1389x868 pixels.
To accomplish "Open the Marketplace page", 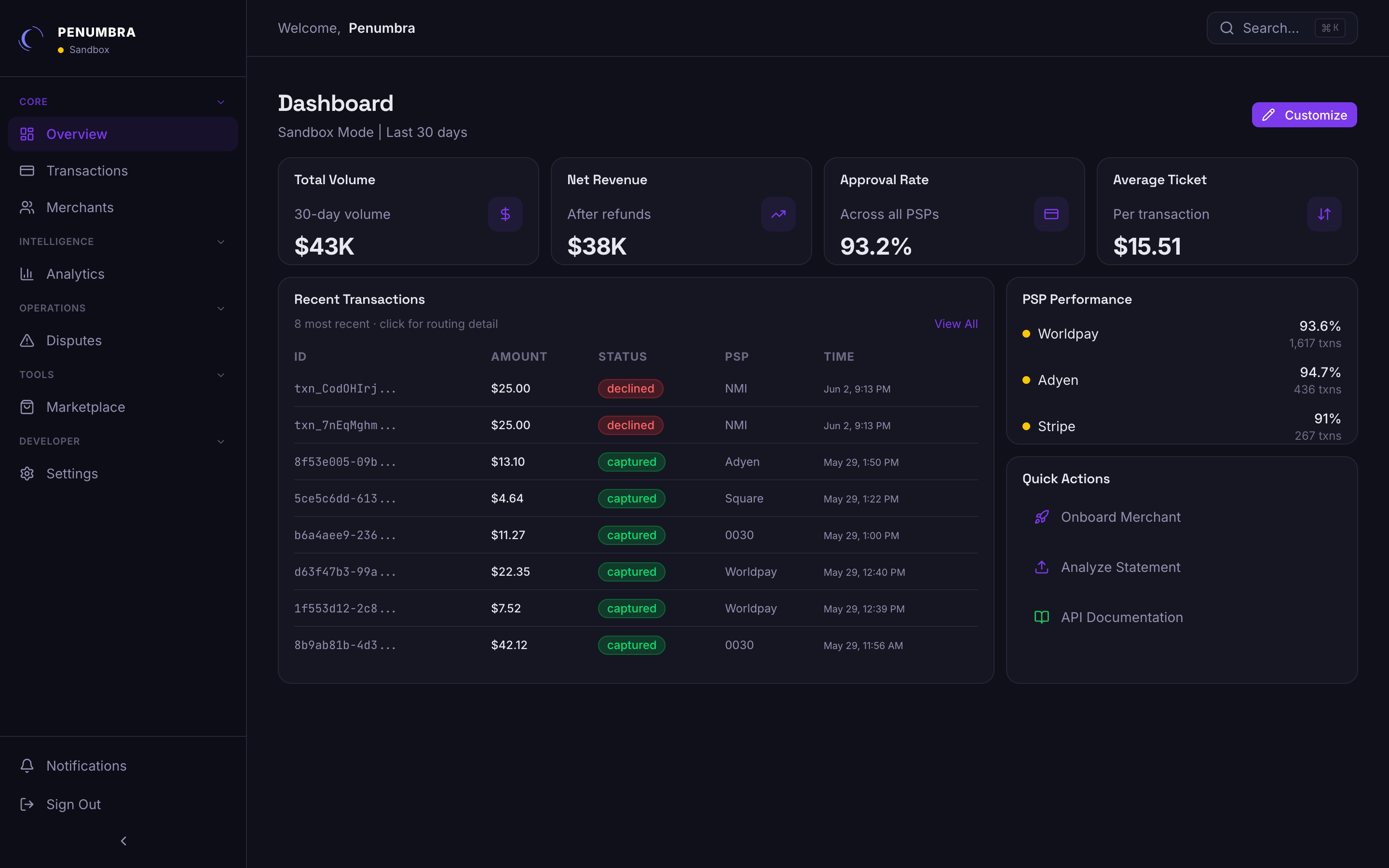I will point(123,407).
